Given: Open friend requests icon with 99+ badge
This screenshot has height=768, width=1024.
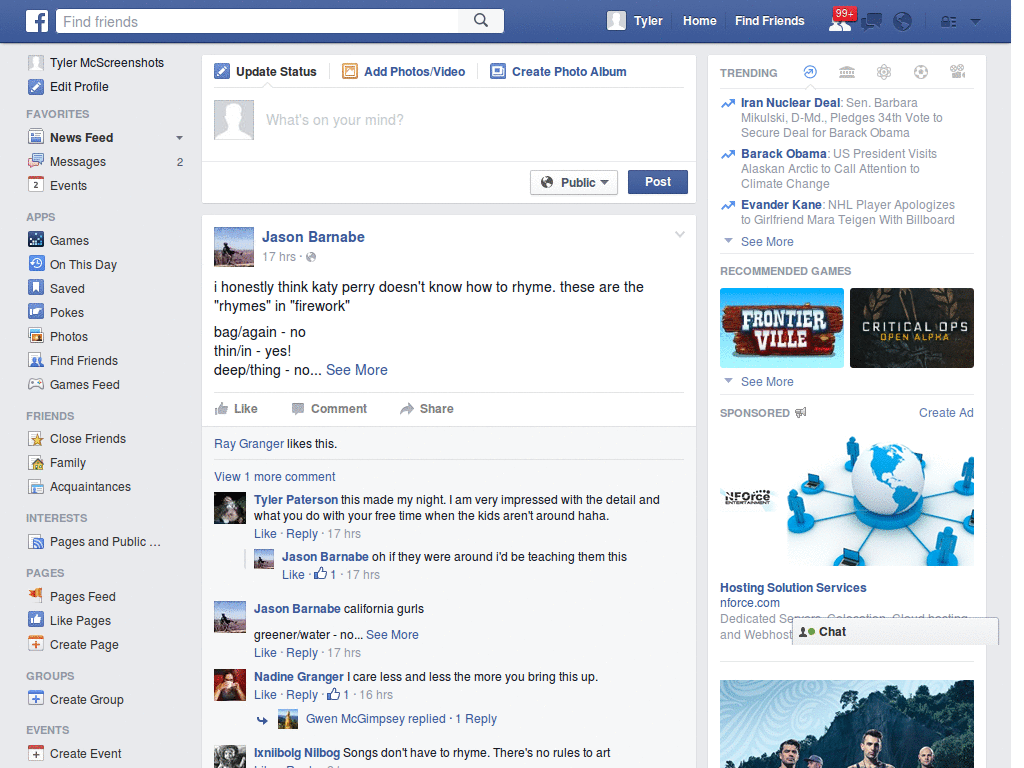Looking at the screenshot, I should point(840,22).
